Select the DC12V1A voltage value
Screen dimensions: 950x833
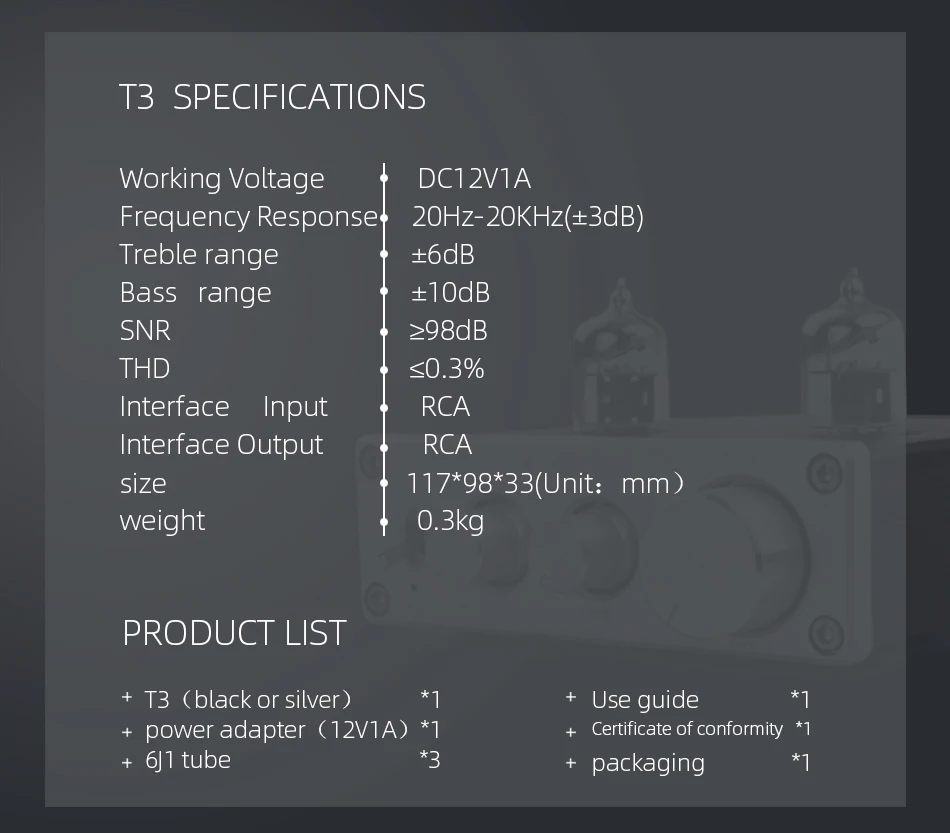474,179
